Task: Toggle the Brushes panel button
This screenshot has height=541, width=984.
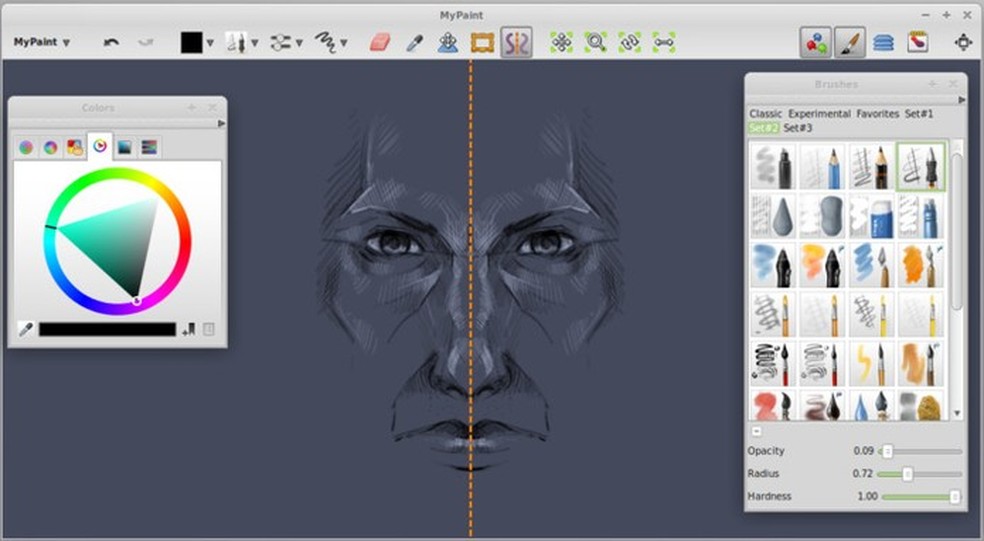Action: point(849,42)
